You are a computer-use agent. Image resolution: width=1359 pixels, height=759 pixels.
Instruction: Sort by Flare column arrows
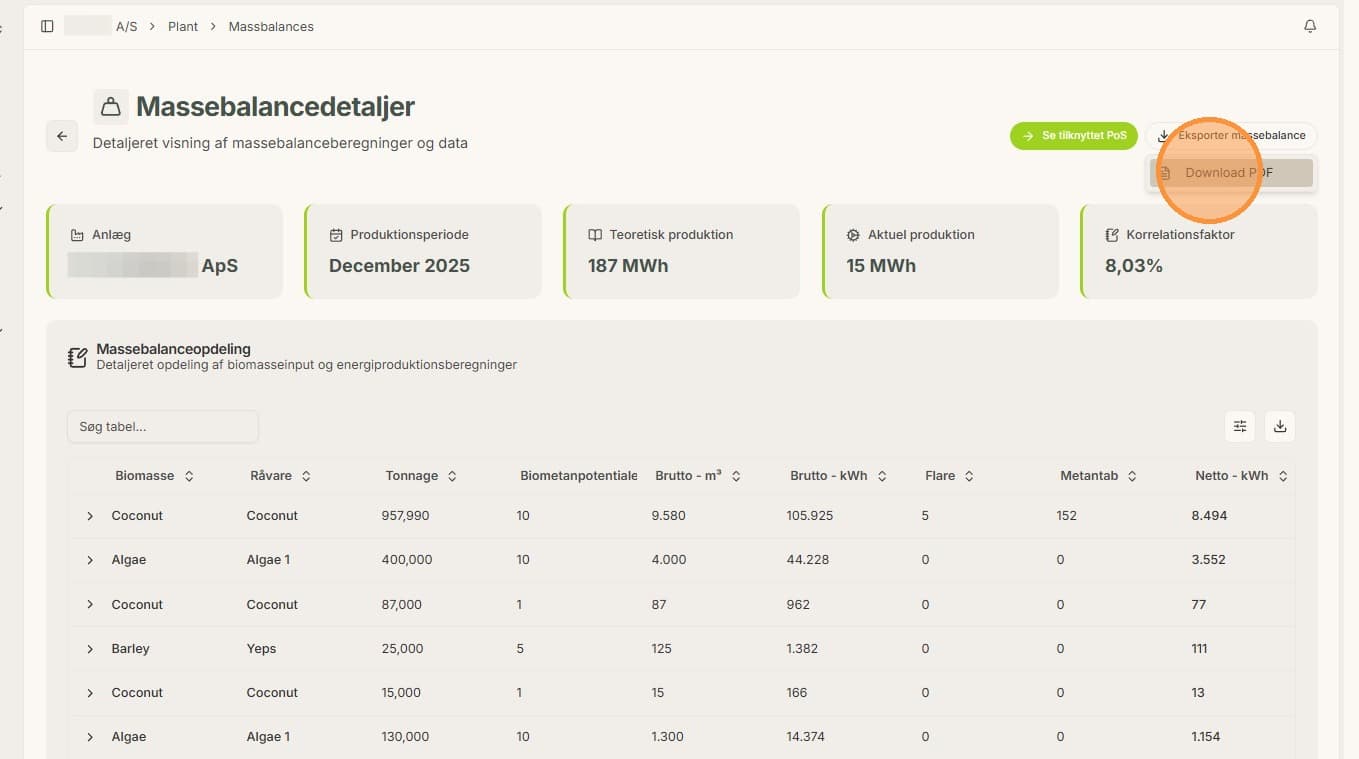(x=969, y=476)
